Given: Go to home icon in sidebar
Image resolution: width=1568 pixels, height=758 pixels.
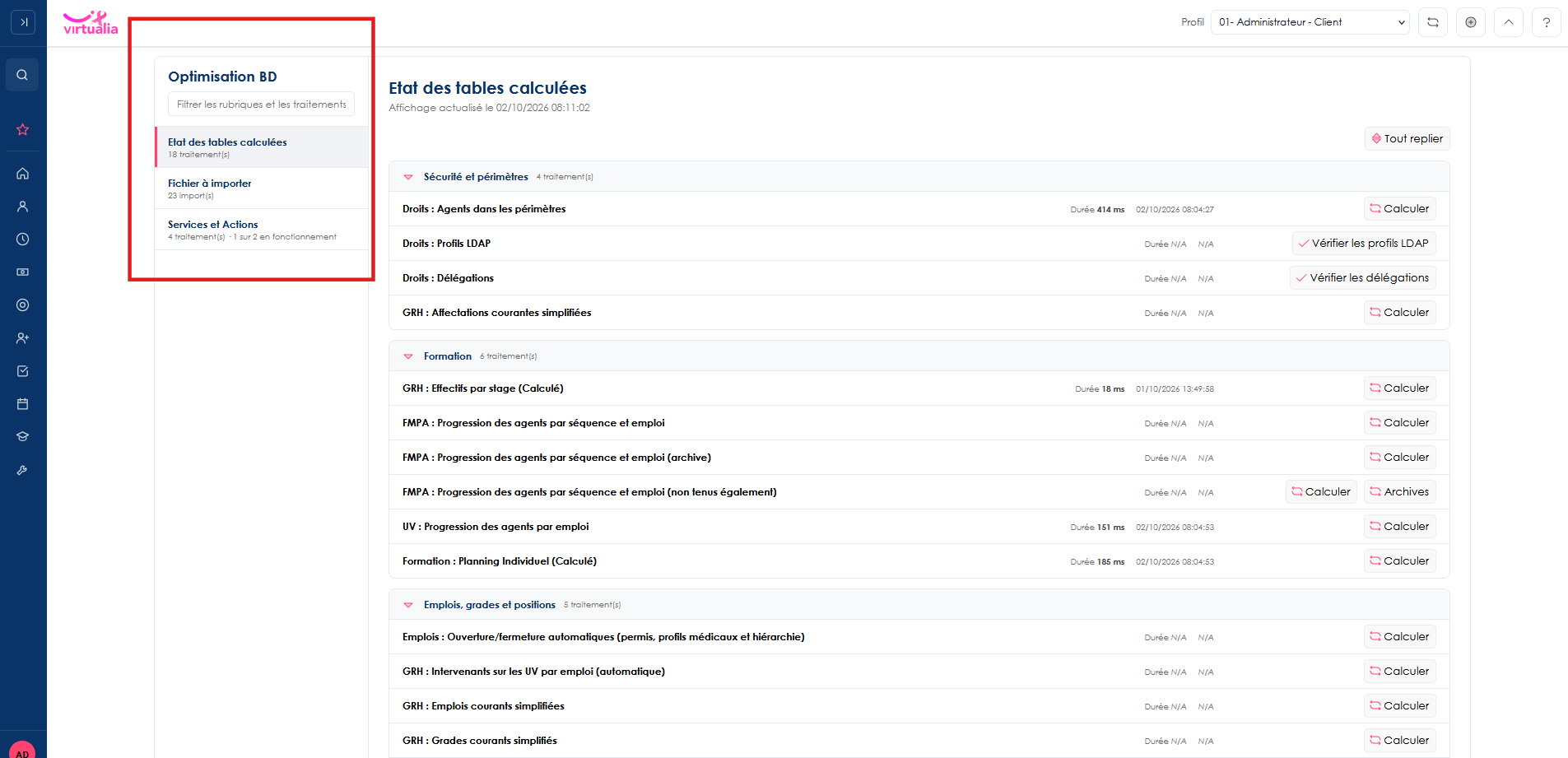Looking at the screenshot, I should (x=22, y=174).
